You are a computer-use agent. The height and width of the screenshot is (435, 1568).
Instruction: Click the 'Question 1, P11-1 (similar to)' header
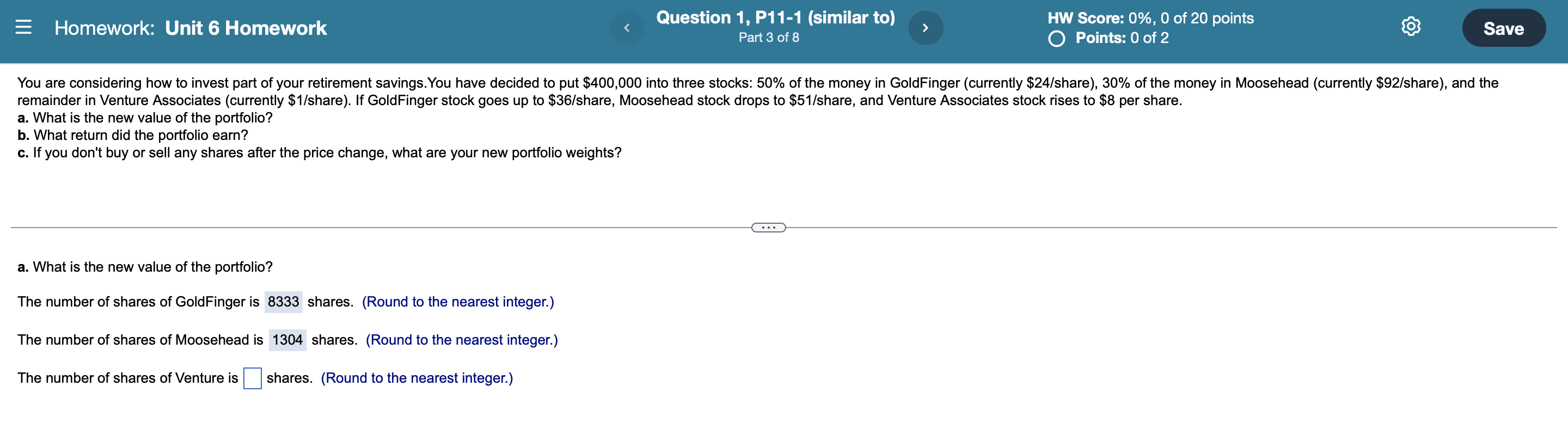(x=774, y=17)
